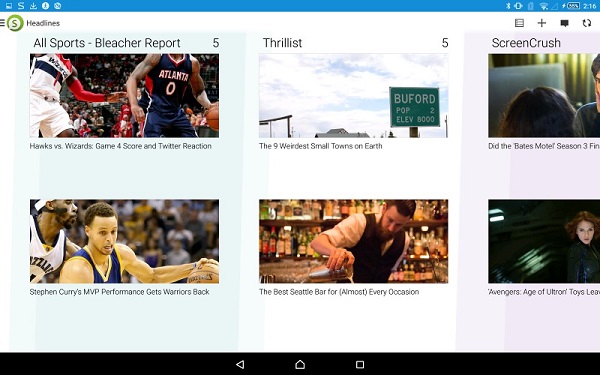Open the ScreenCrush feed heading

click(526, 43)
